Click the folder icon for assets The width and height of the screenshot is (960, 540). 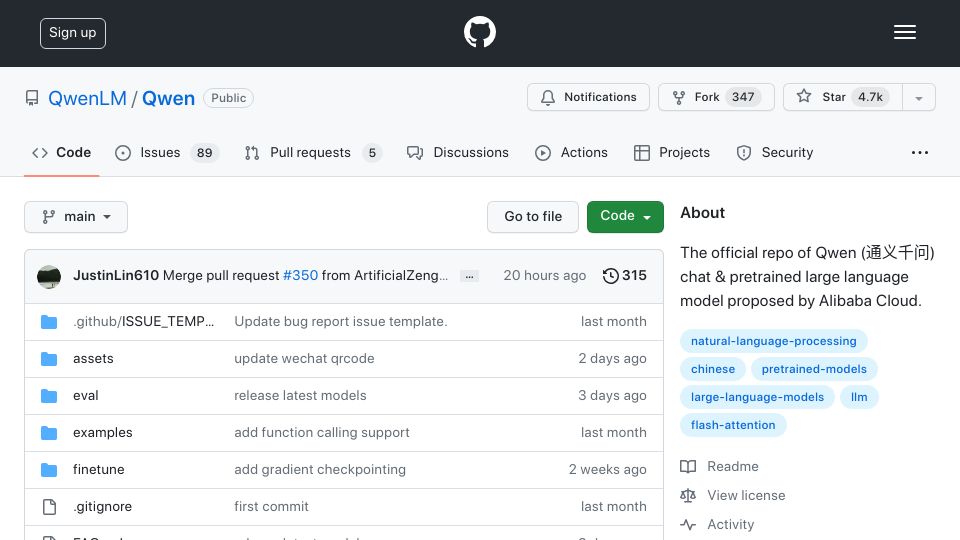(x=49, y=359)
